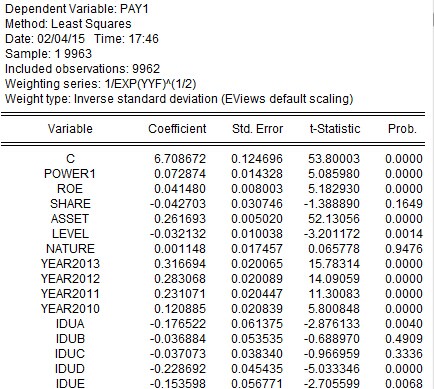This screenshot has width=434, height=389.
Task: Select the YEAR2012 variable label
Action: (x=70, y=279)
